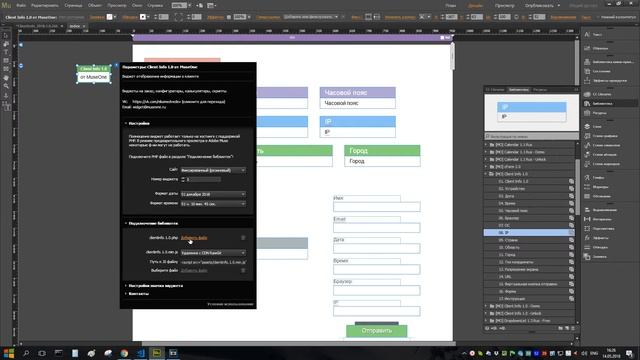Image resolution: width=640 pixels, height=360 pixels.
Task: Open the CC Libraries panel icon
Action: [x=587, y=94]
